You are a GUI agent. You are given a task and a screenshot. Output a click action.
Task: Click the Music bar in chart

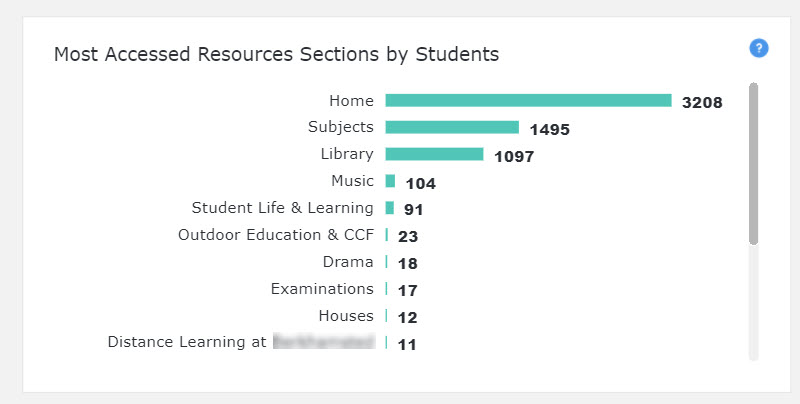coord(390,181)
